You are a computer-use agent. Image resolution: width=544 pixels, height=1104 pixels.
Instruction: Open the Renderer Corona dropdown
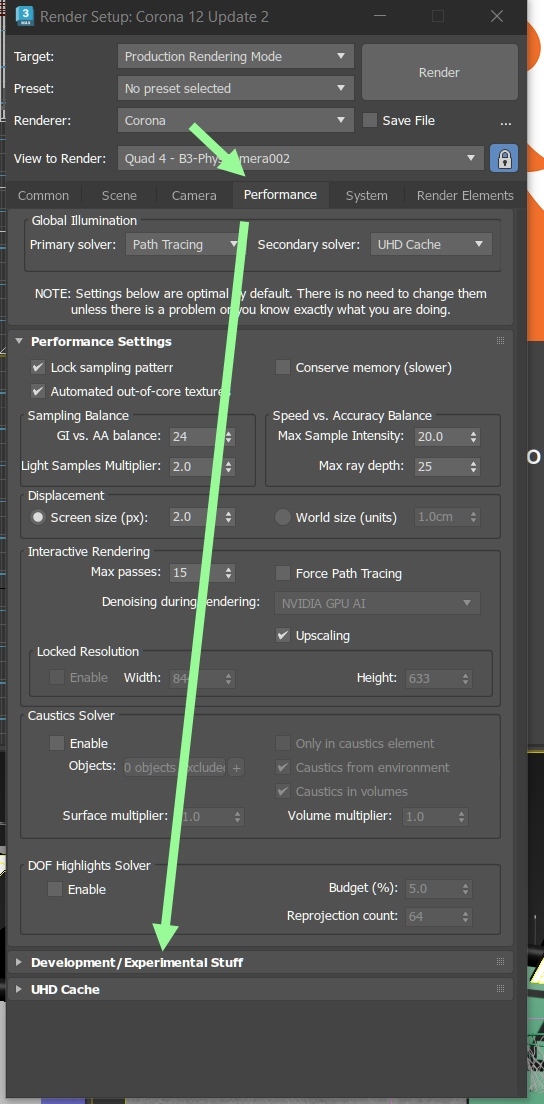pos(235,120)
